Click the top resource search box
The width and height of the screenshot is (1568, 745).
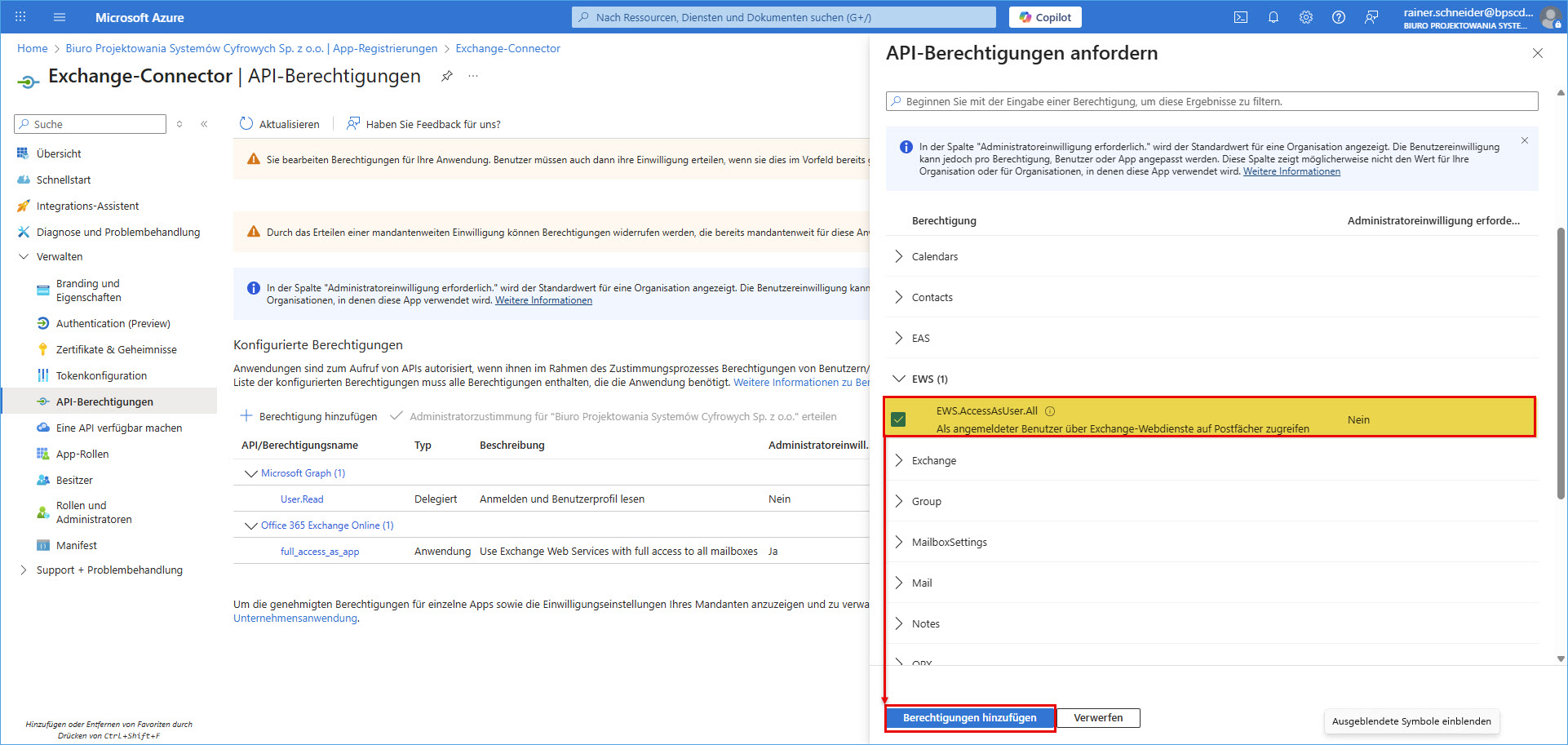pyautogui.click(x=784, y=17)
